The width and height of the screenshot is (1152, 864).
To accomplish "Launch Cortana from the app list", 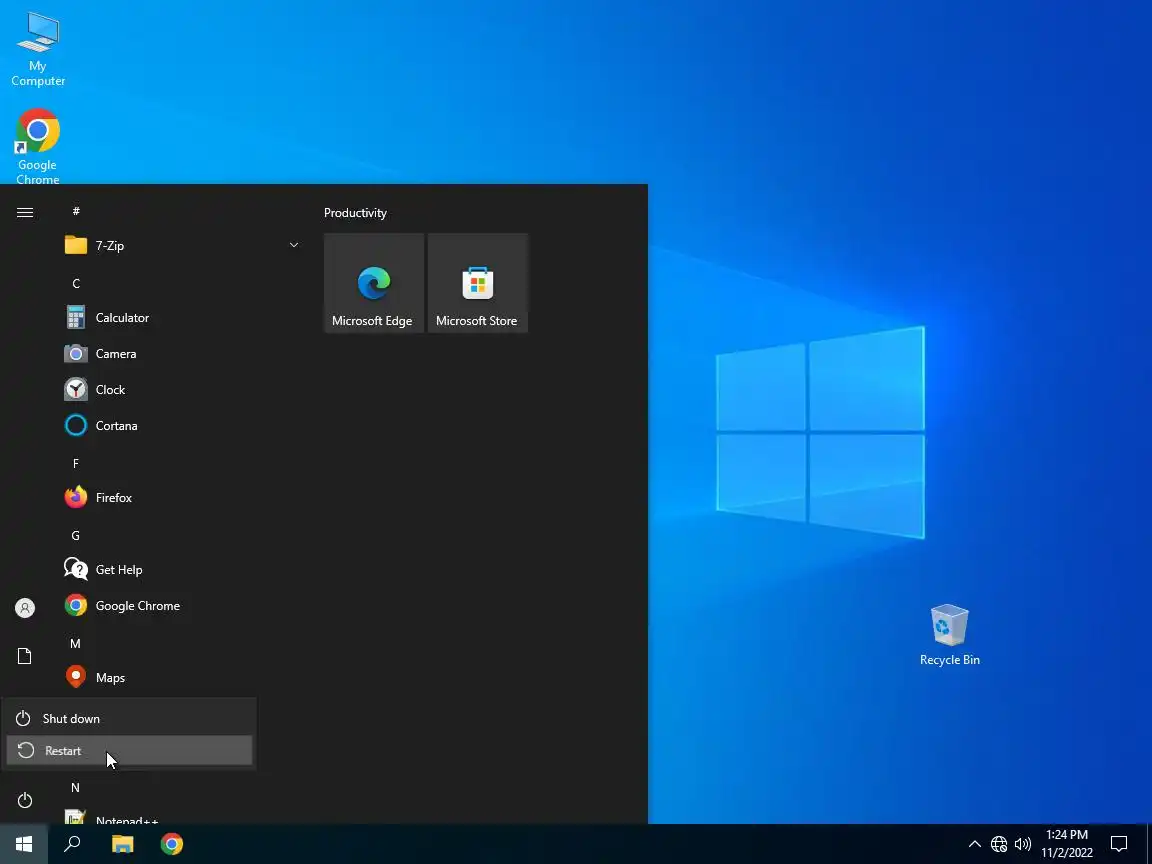I will click(x=183, y=425).
